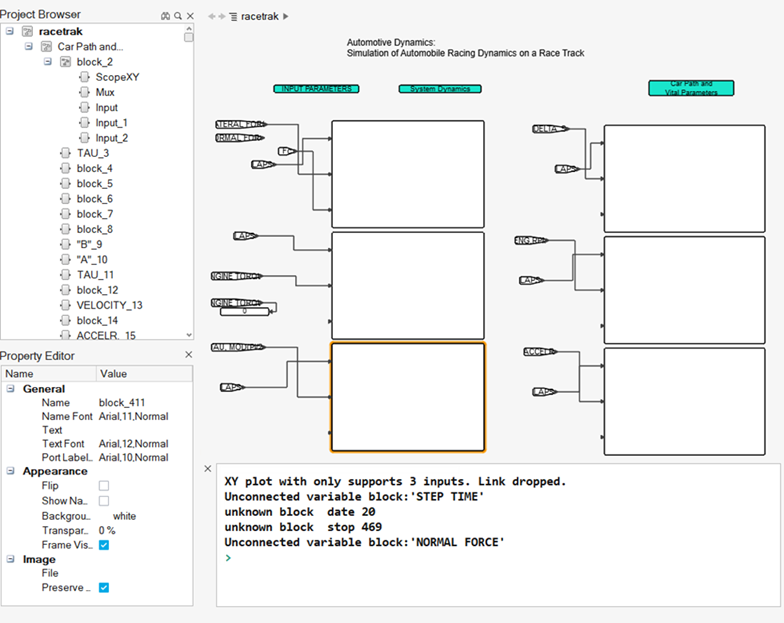Image resolution: width=784 pixels, height=623 pixels.
Task: Click the magnifier search icon in Project Browser
Action: click(x=177, y=16)
